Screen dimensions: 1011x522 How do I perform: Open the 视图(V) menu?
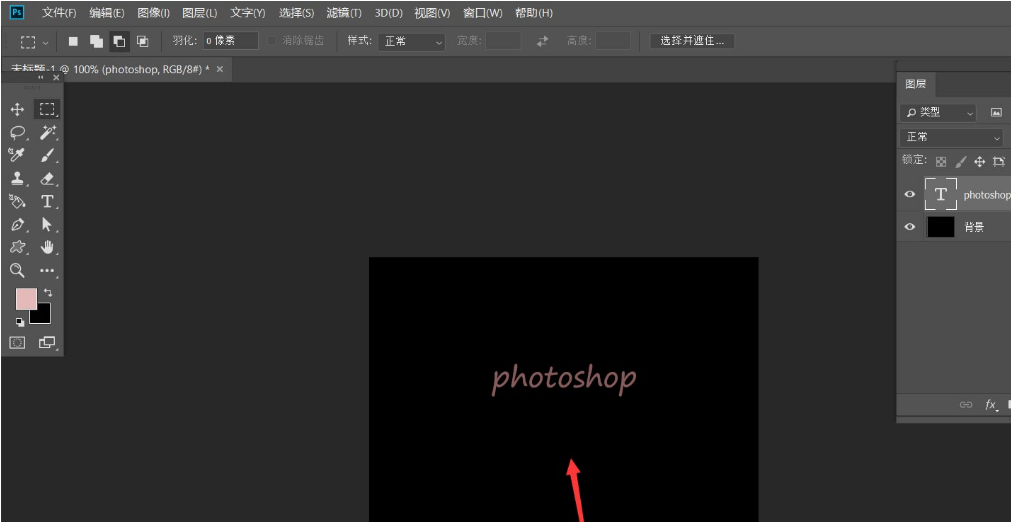[432, 13]
